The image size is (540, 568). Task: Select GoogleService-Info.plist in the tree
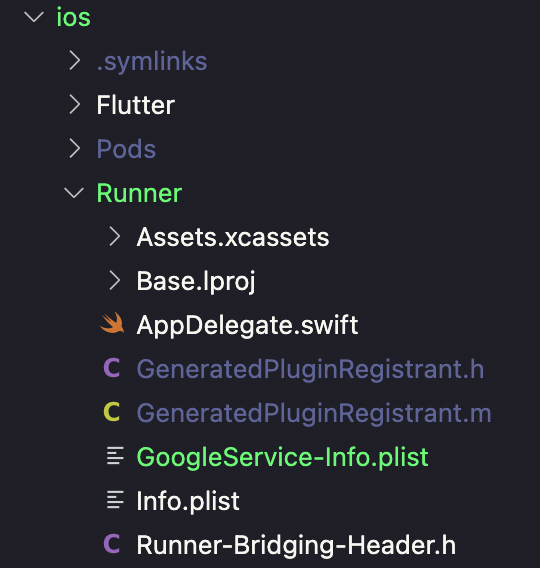(282, 457)
